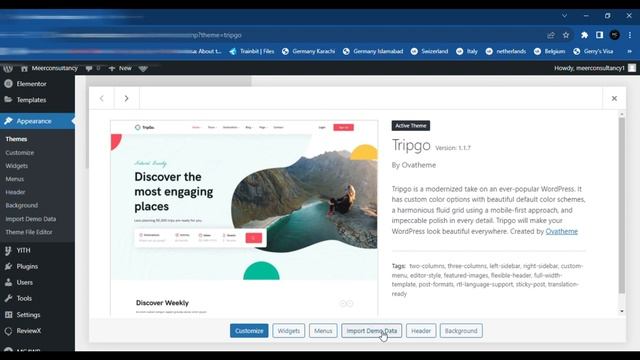Image resolution: width=640 pixels, height=360 pixels.
Task: Open Templates in the admin sidebar
Action: click(x=31, y=100)
